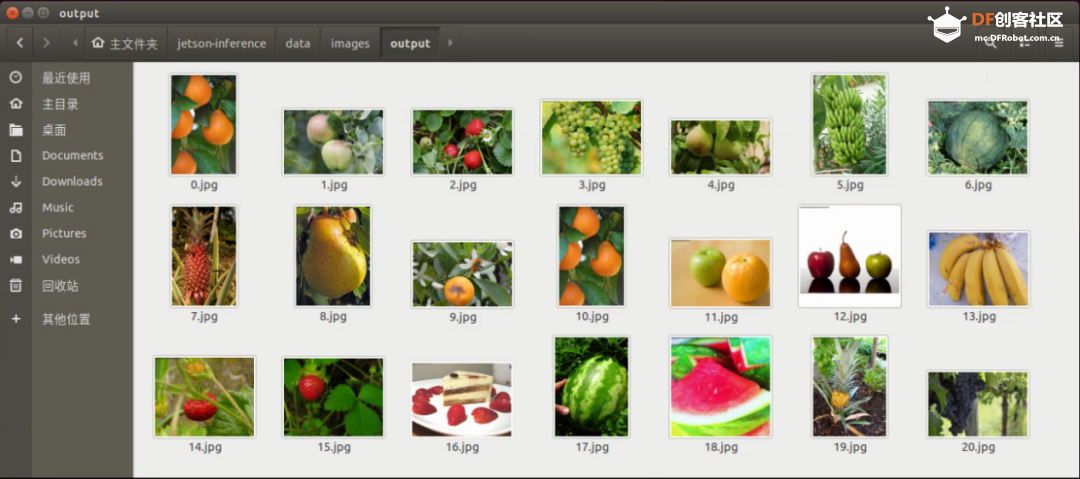Screen dimensions: 1080x479
Task: Click the file name label 20.jpg
Action: (978, 447)
